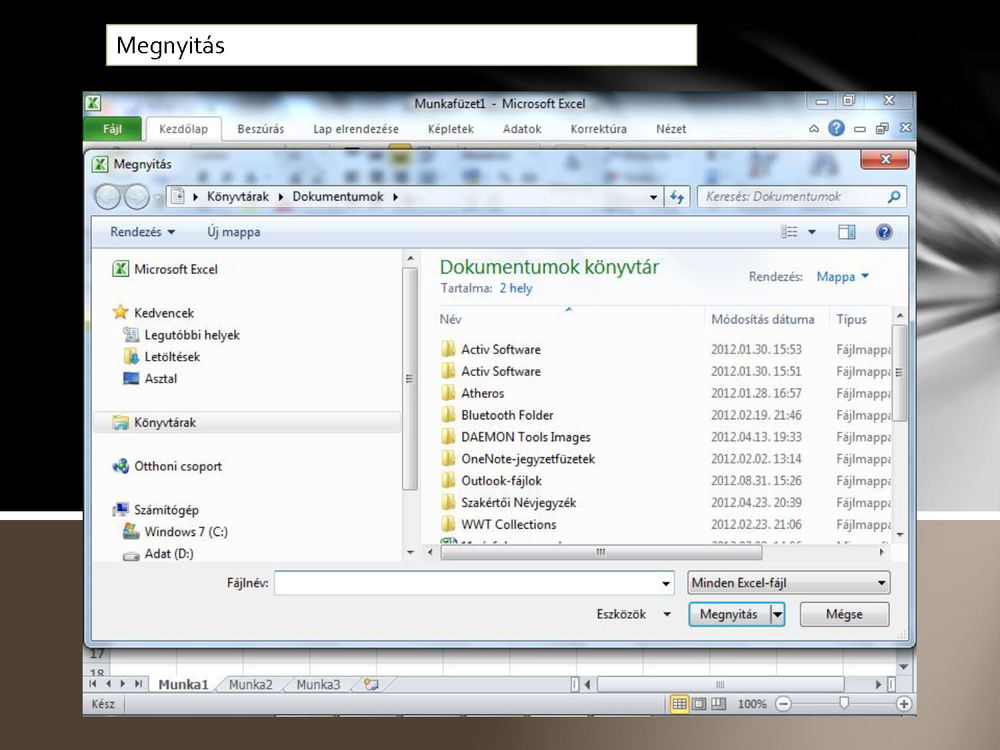Click the search magnifier icon
This screenshot has height=750, width=1000.
[894, 197]
